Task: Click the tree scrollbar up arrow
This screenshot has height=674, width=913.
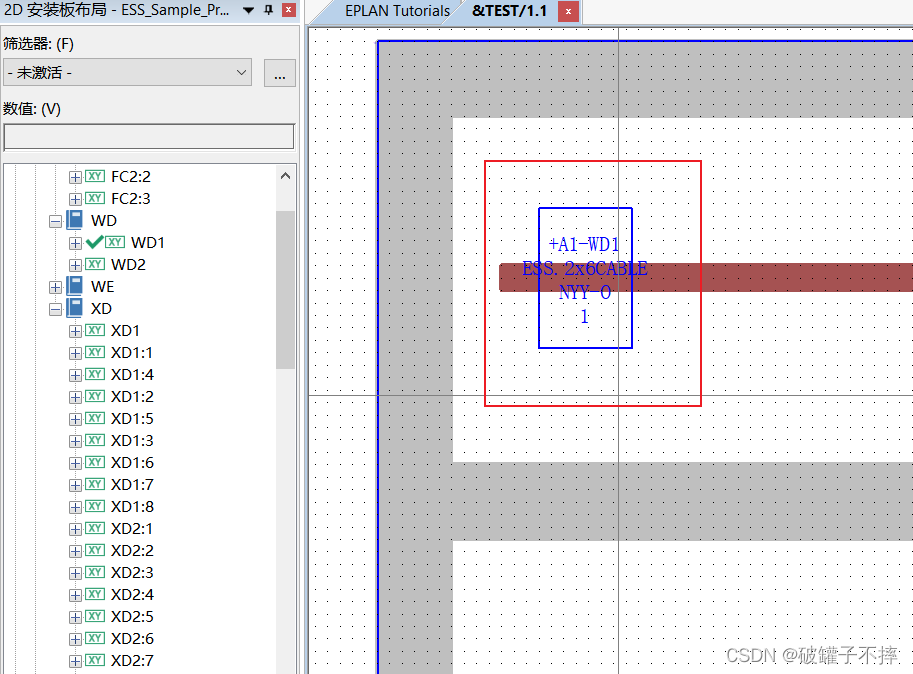Action: (285, 176)
